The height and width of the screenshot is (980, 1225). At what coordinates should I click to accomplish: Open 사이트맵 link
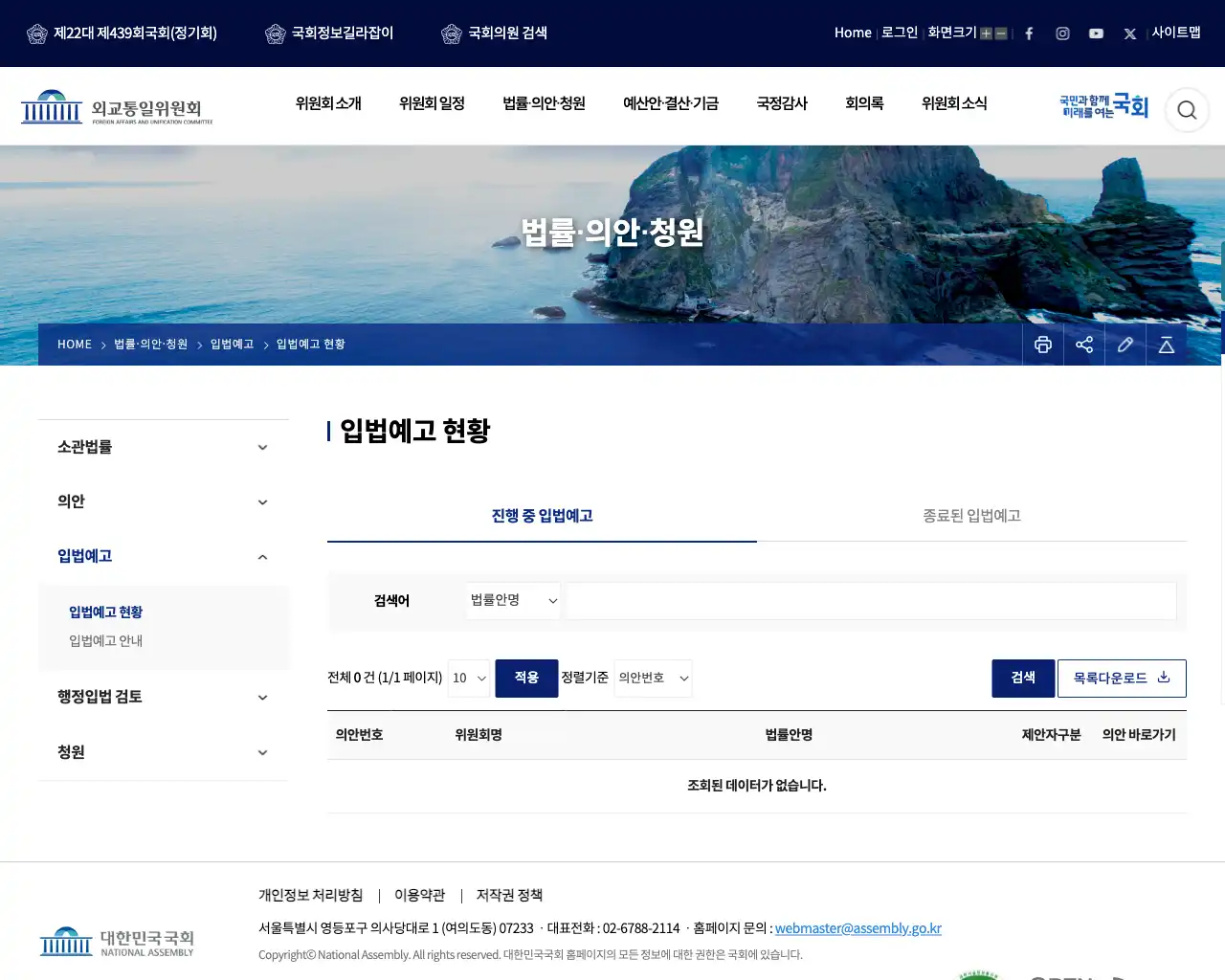click(x=1176, y=33)
